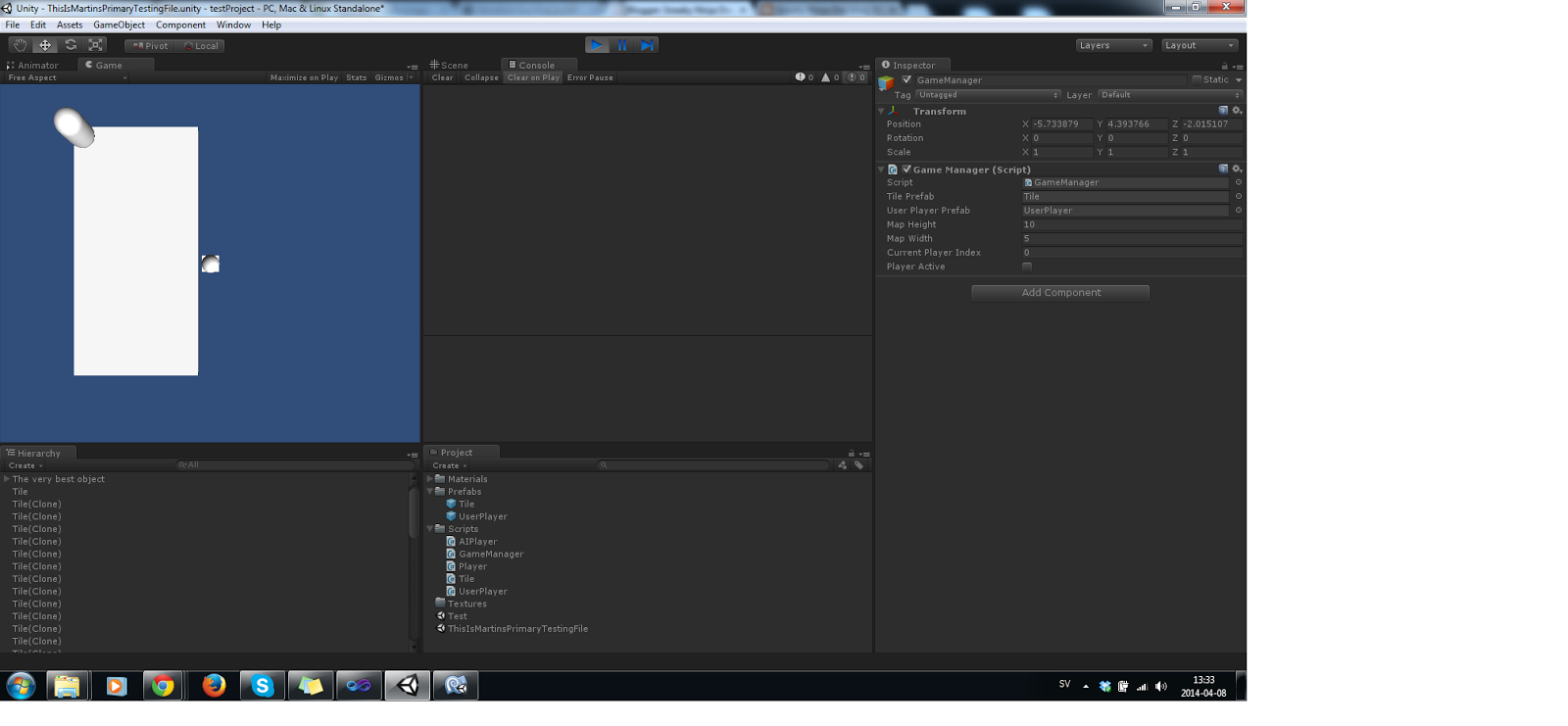The image size is (1568, 726).
Task: Open Chrome from the taskbar
Action: click(163, 686)
